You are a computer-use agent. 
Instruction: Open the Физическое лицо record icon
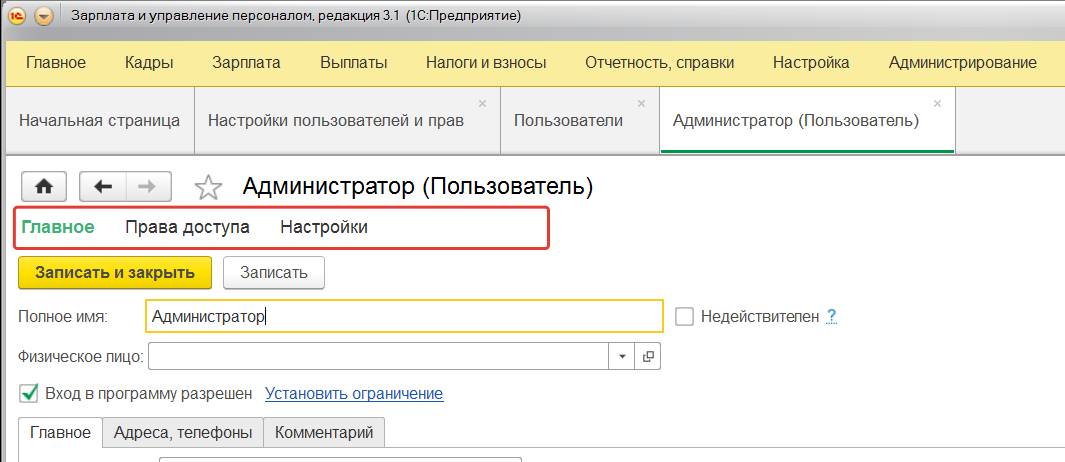coord(648,356)
